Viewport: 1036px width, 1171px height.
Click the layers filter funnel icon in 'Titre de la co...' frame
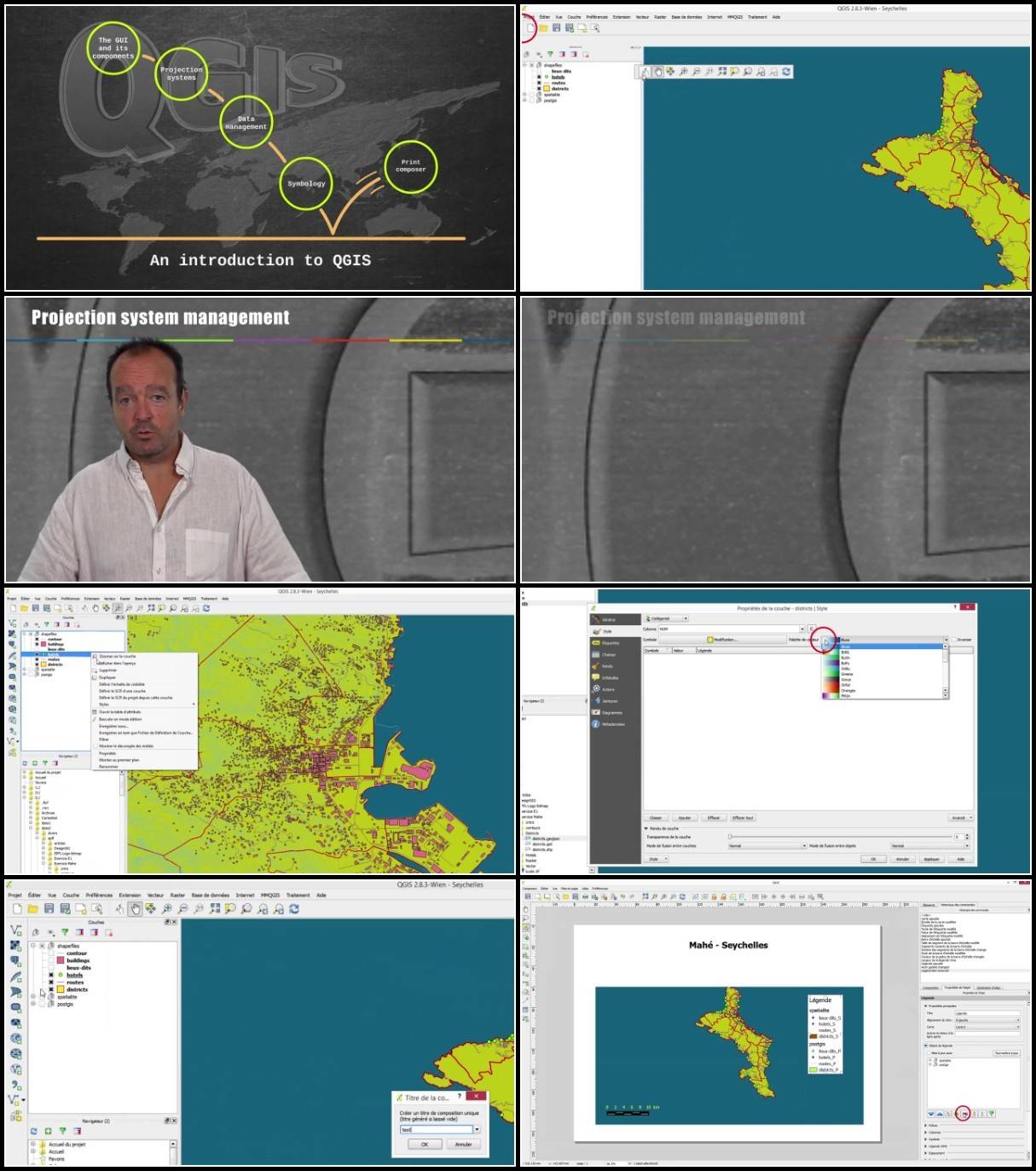(65, 932)
